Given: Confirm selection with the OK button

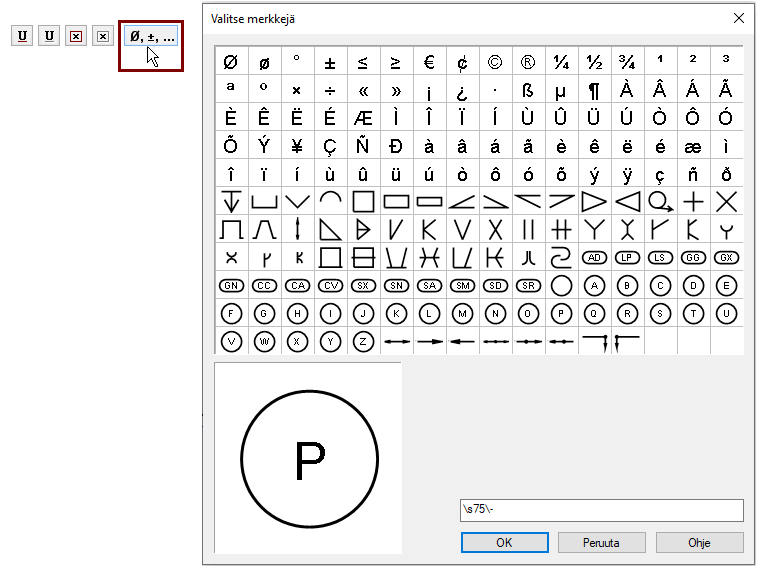Looking at the screenshot, I should click(504, 543).
